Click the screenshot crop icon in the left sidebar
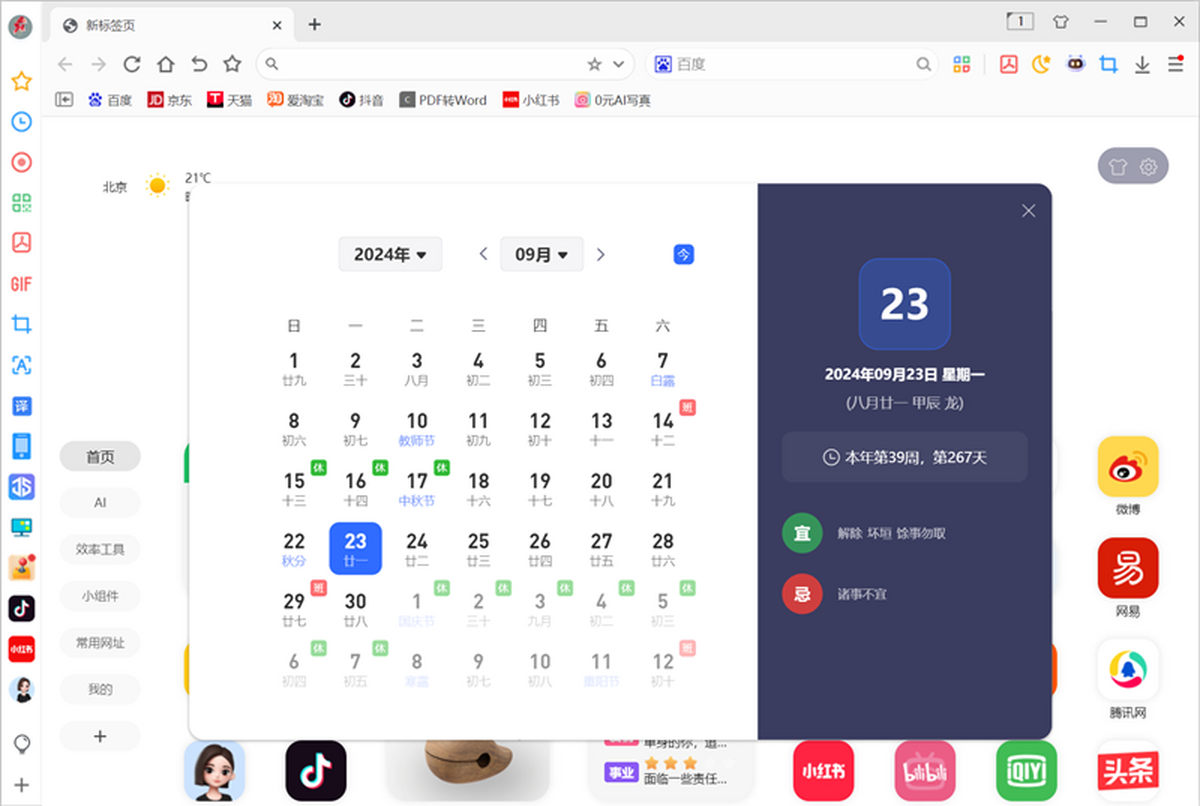Viewport: 1200px width, 806px height. [x=21, y=324]
